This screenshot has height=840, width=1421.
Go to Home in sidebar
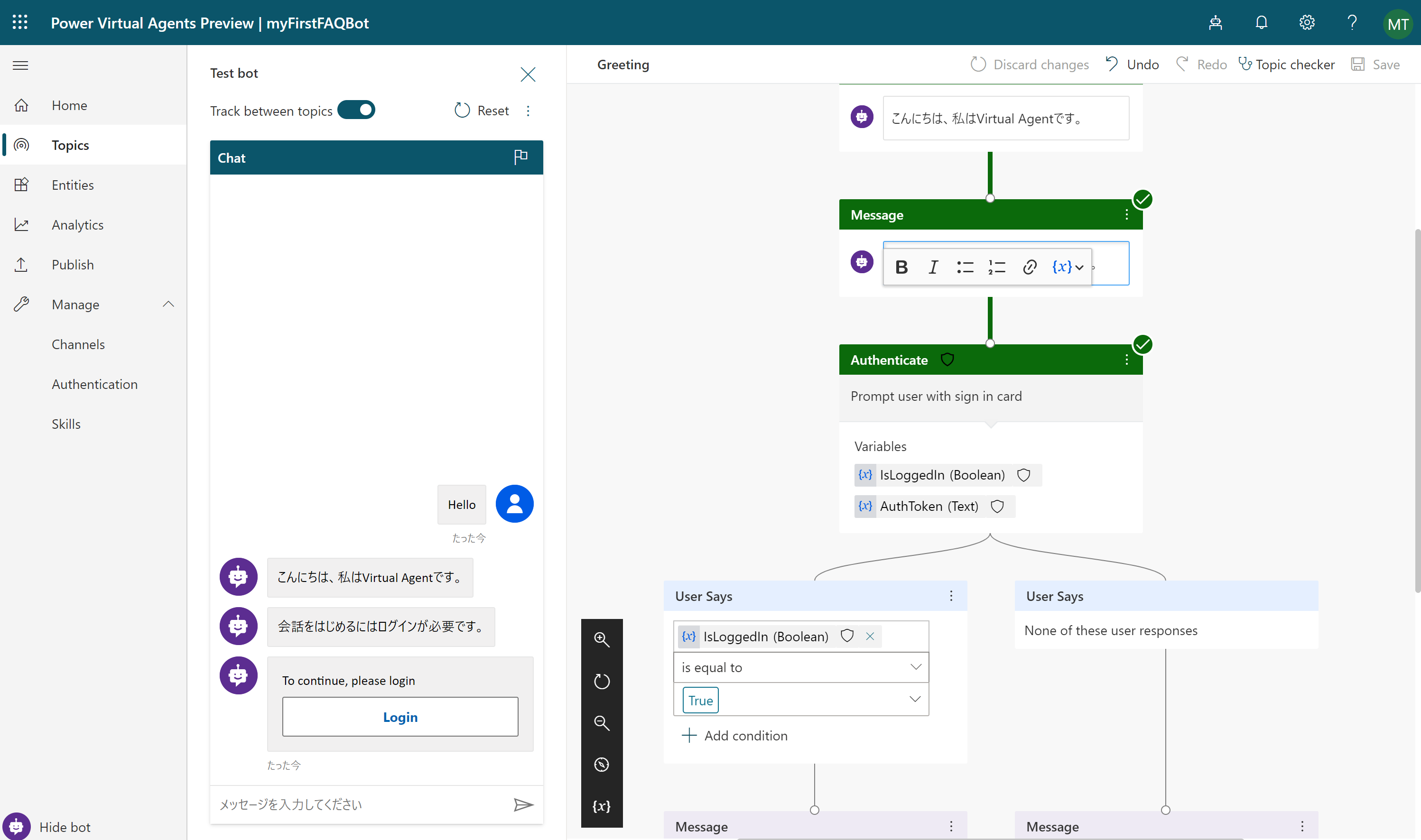point(93,105)
